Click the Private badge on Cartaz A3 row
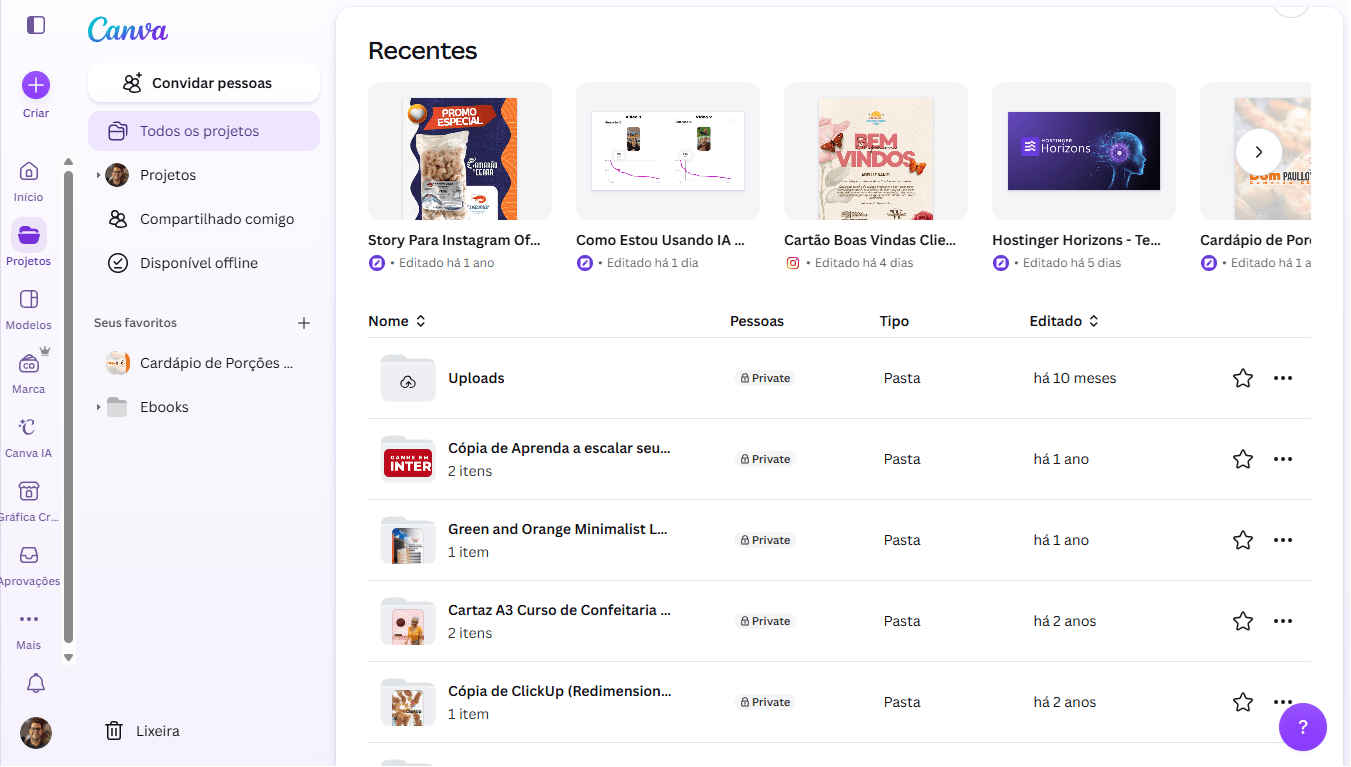The image size is (1351, 767). tap(765, 621)
